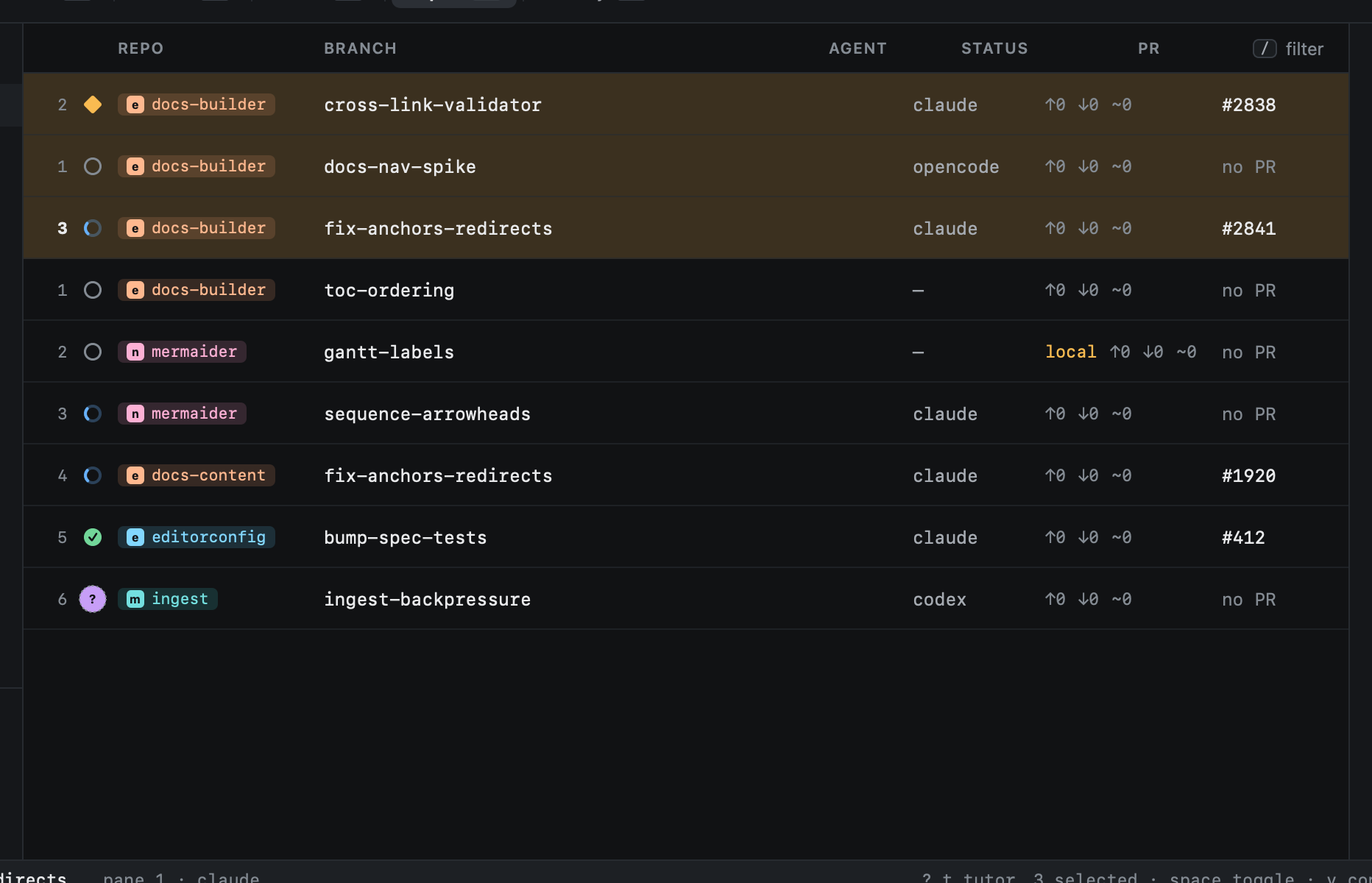Select the docs-nav-spike branch name
This screenshot has height=883, width=1372.
coord(400,166)
